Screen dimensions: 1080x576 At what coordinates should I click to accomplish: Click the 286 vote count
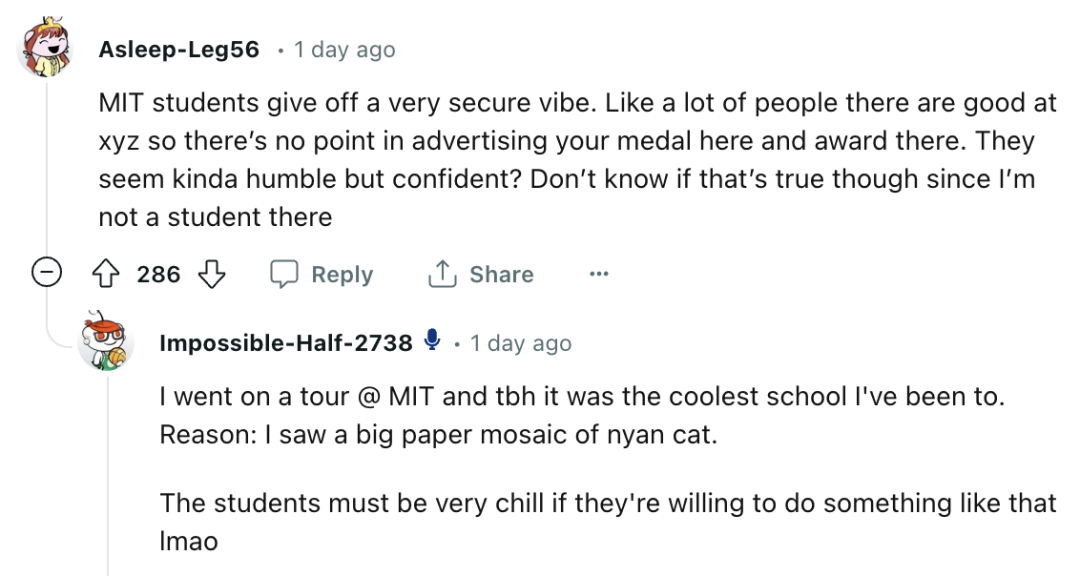pos(159,274)
